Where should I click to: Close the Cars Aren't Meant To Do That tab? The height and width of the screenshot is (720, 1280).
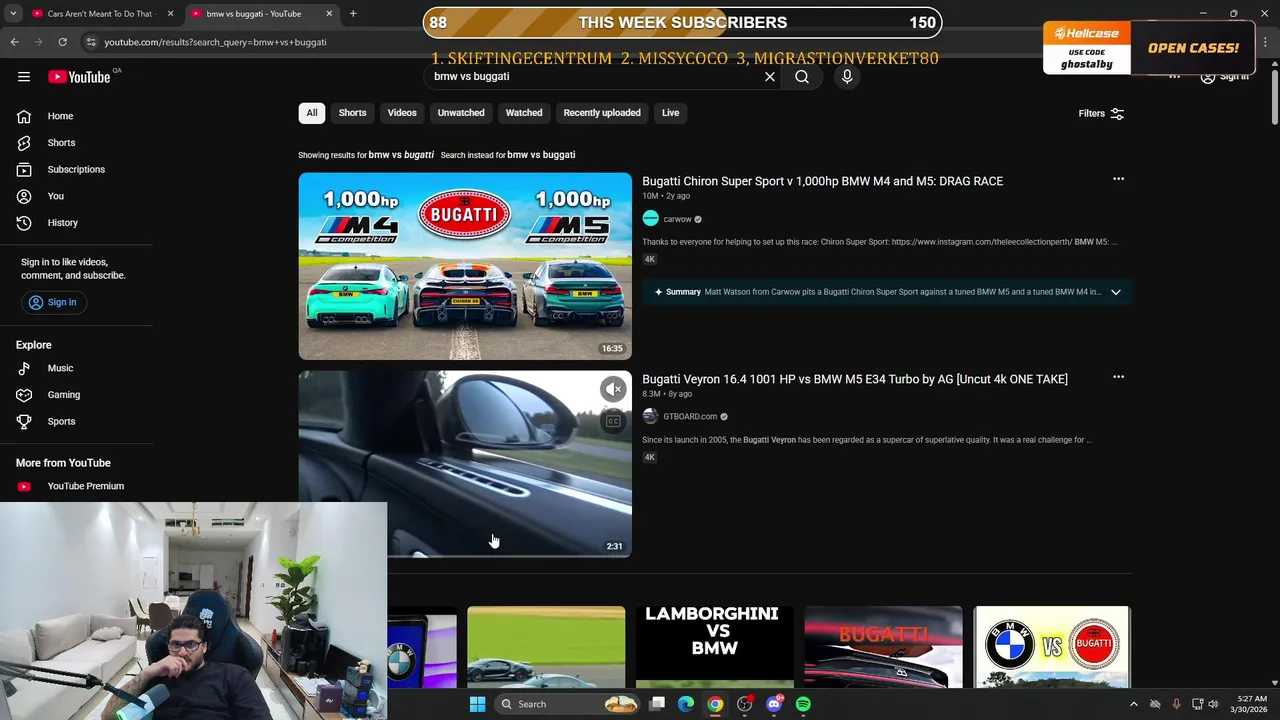point(170,14)
